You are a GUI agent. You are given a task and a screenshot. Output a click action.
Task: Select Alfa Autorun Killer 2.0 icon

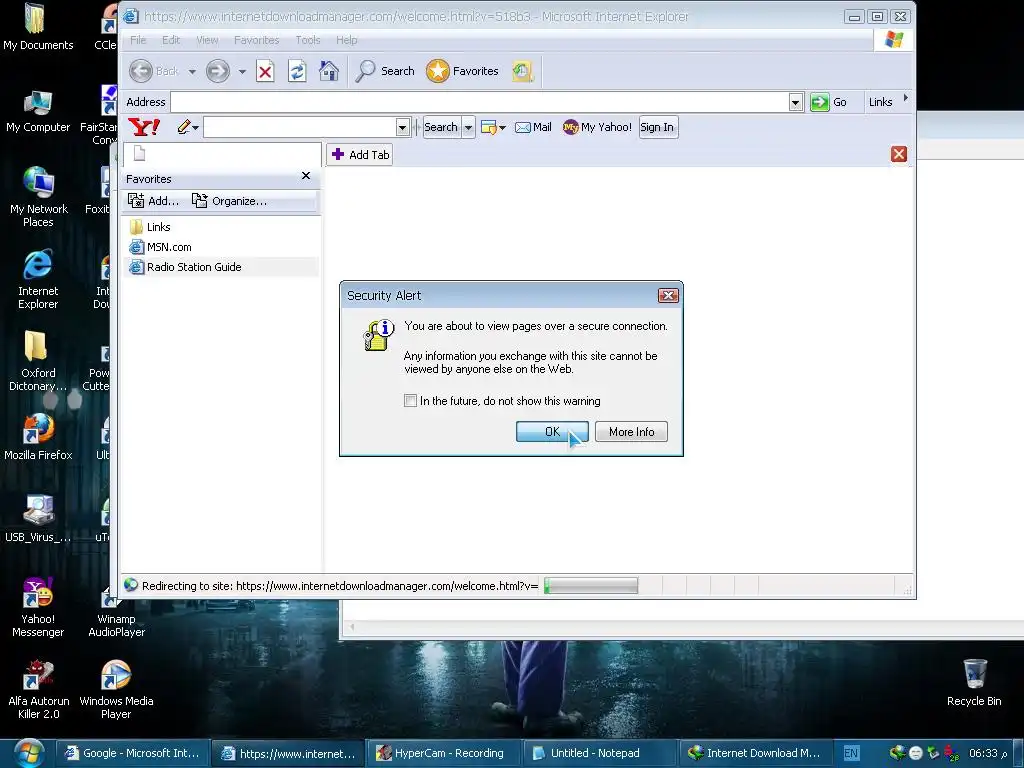(38, 689)
